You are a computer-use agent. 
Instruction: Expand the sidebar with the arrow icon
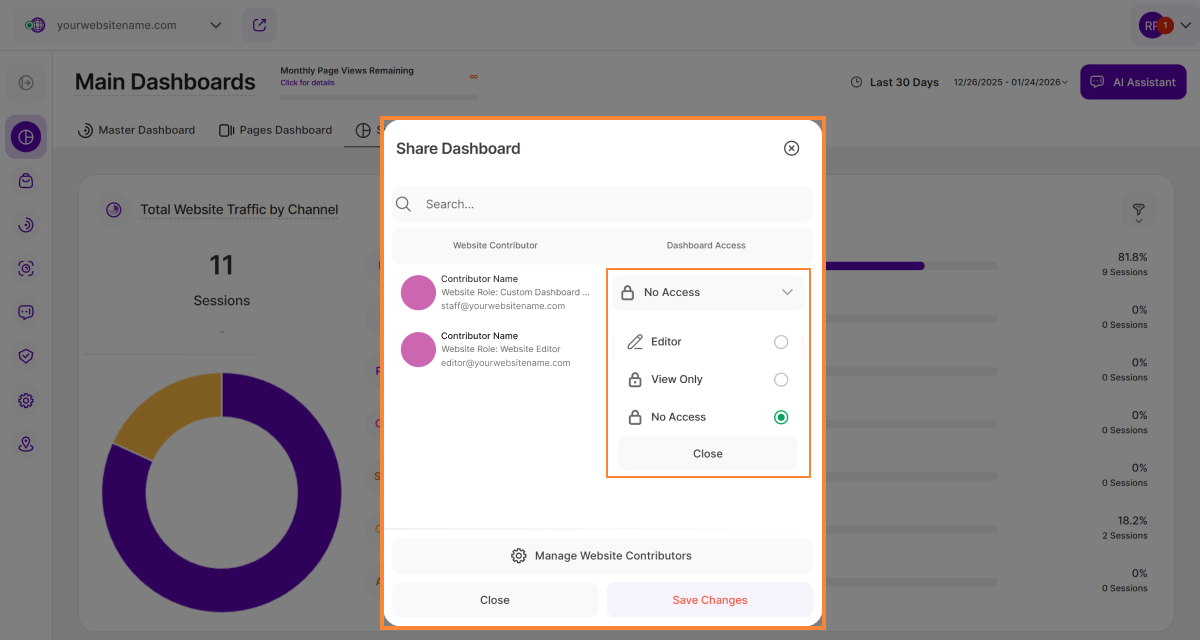[x=26, y=83]
